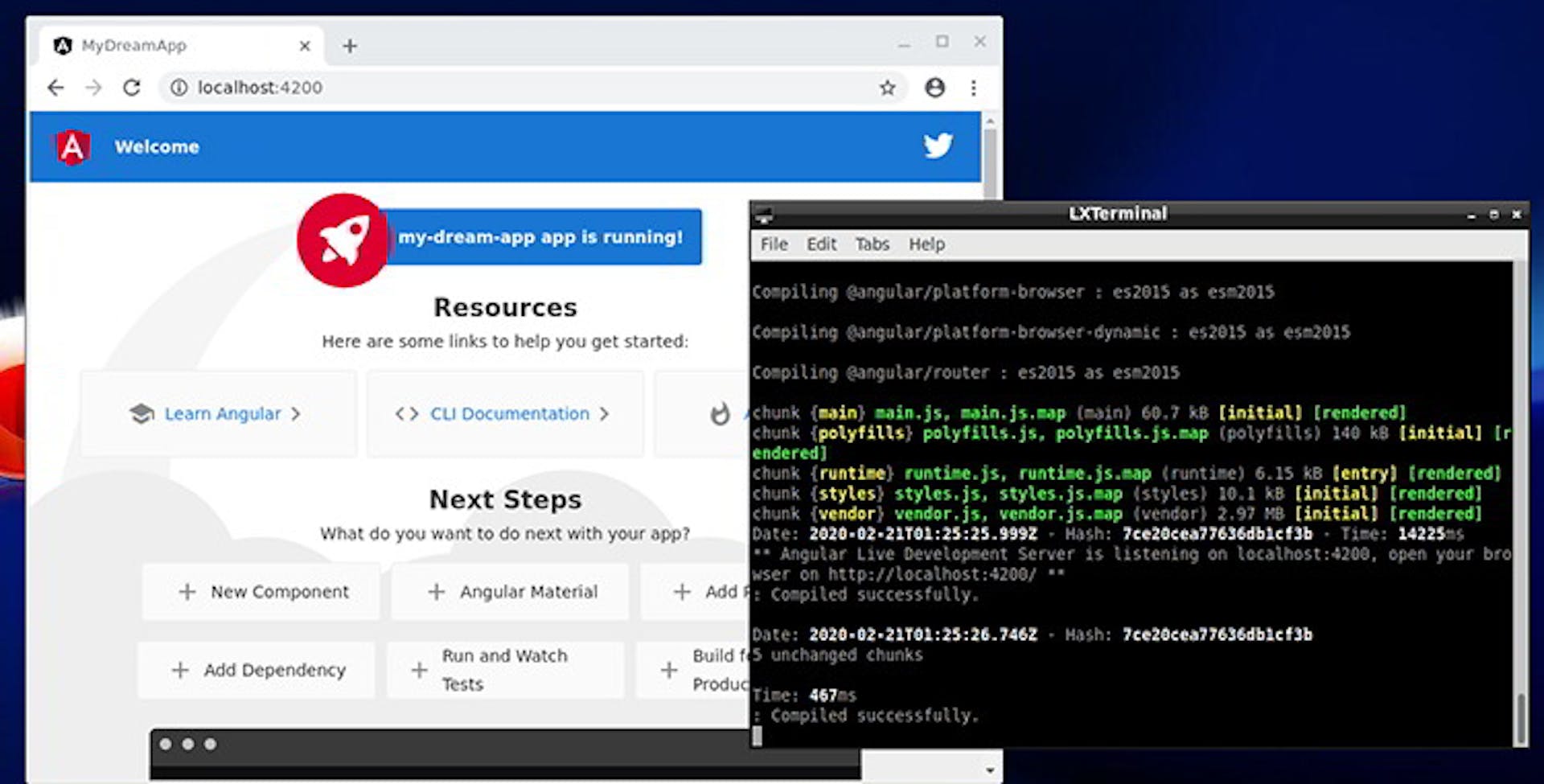Select the Run and Watch Tests card
Image resolution: width=1544 pixels, height=784 pixels.
point(506,670)
